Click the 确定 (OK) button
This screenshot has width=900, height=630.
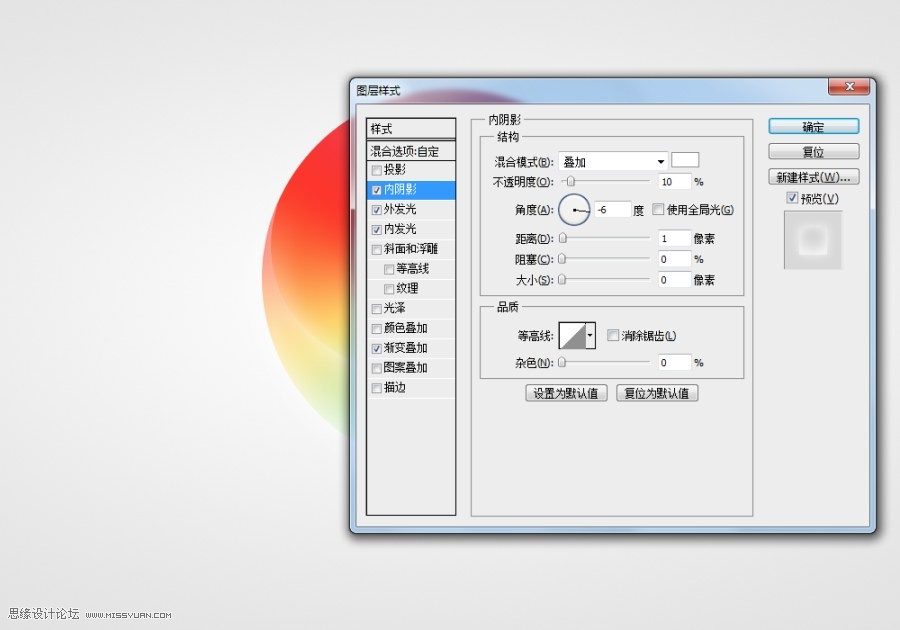(812, 126)
